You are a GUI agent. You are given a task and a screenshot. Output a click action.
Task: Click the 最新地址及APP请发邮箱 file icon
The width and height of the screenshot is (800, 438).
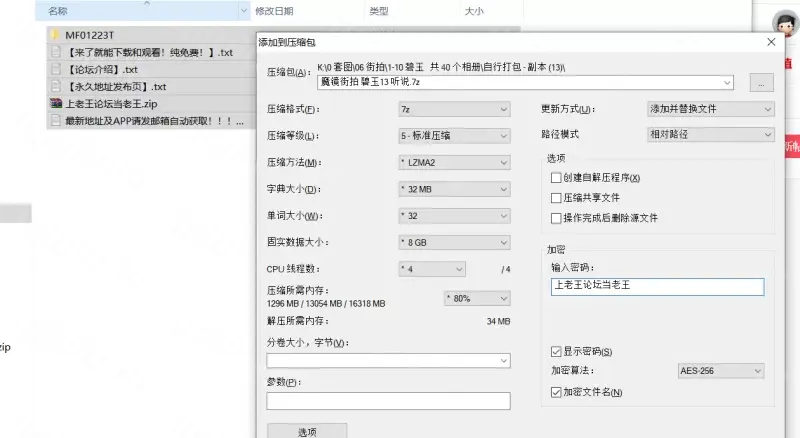(56, 120)
